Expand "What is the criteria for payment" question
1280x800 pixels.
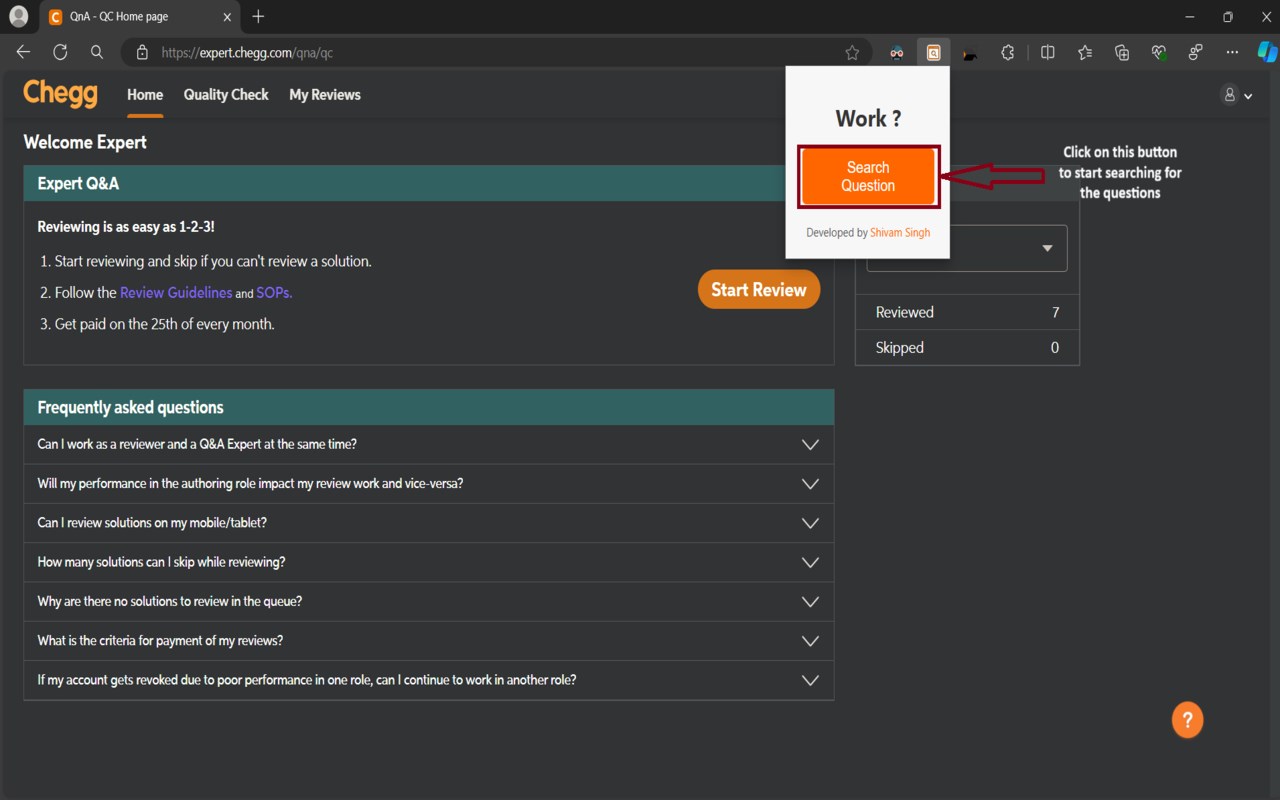pos(429,641)
